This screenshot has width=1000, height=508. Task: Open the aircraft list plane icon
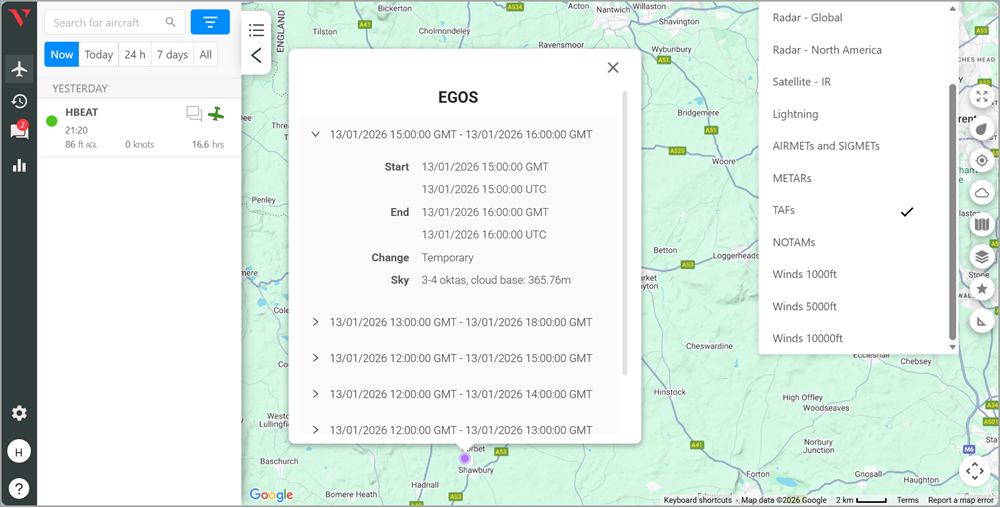click(x=18, y=69)
